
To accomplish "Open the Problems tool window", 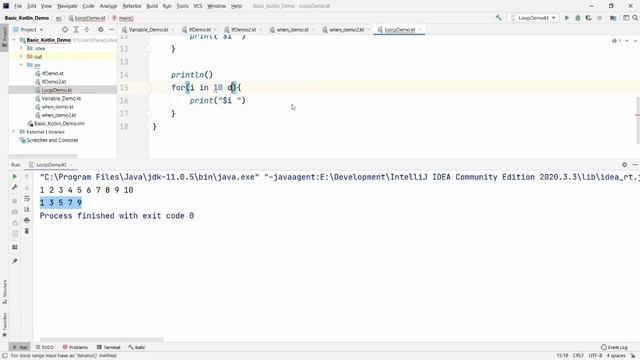I will tap(76, 347).
